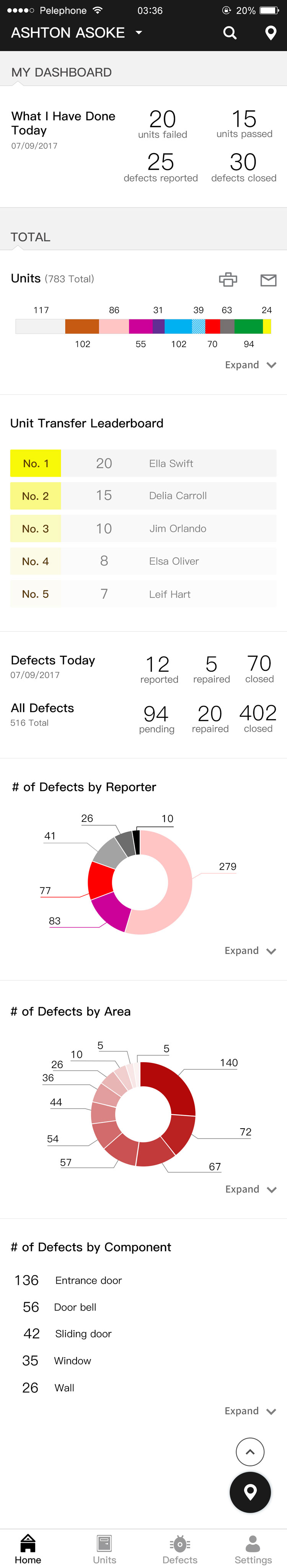Switch to the Units tab

pyautogui.click(x=104, y=1549)
